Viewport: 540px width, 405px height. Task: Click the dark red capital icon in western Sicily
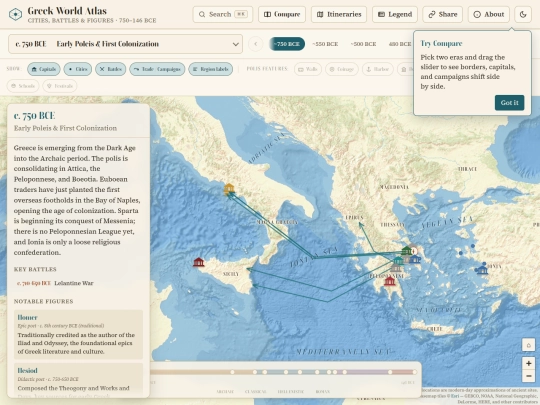point(199,262)
